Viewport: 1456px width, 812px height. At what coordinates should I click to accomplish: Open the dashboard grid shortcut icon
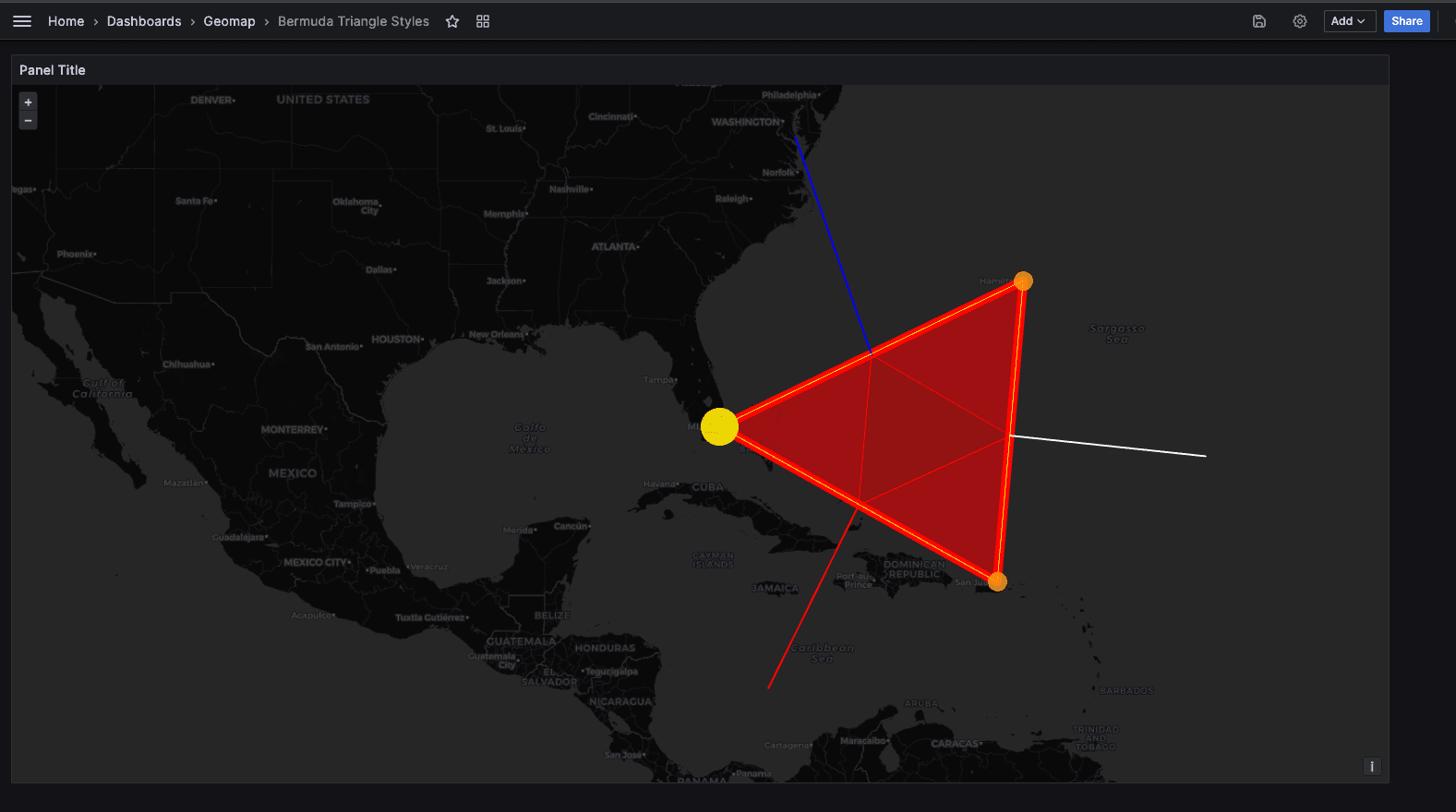[x=483, y=21]
